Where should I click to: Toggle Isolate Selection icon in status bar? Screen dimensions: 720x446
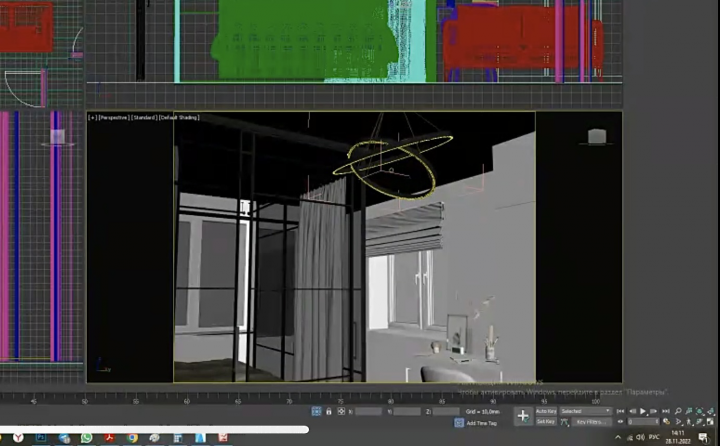coord(316,411)
